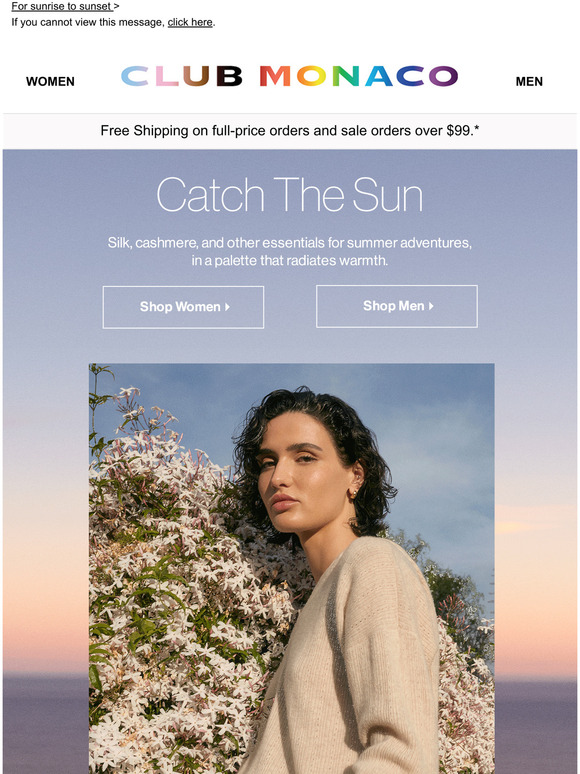Screen dimensions: 580x774
Task: Click the purple letter O in logo
Action: tap(443, 77)
